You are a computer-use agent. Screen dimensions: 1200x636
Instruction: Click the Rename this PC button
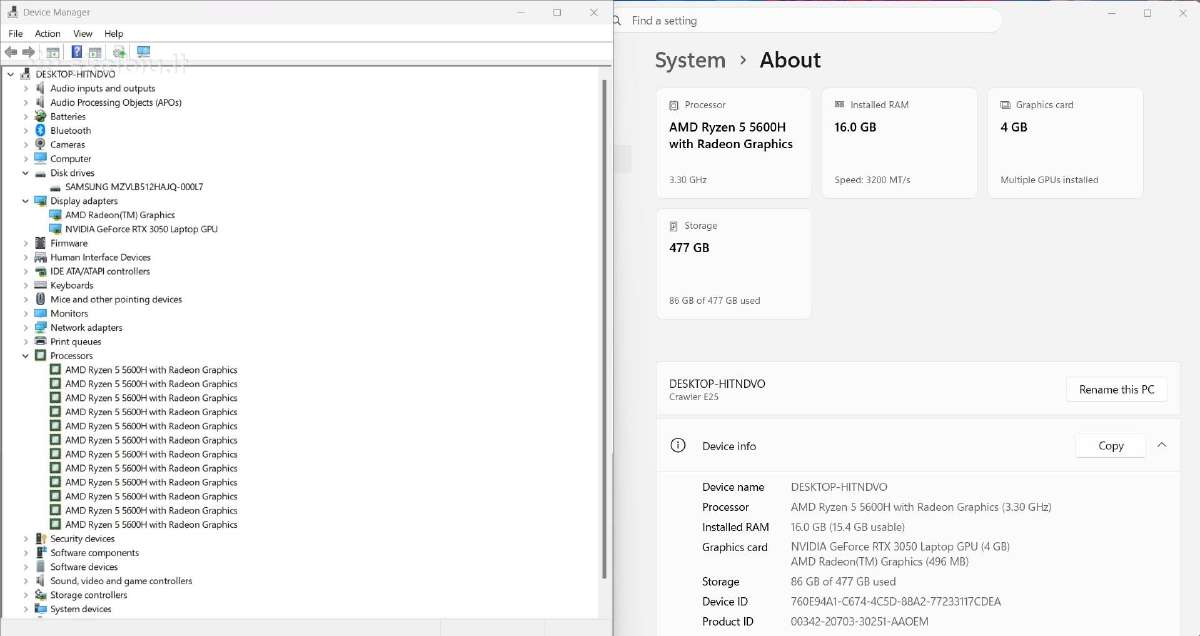coord(1117,390)
